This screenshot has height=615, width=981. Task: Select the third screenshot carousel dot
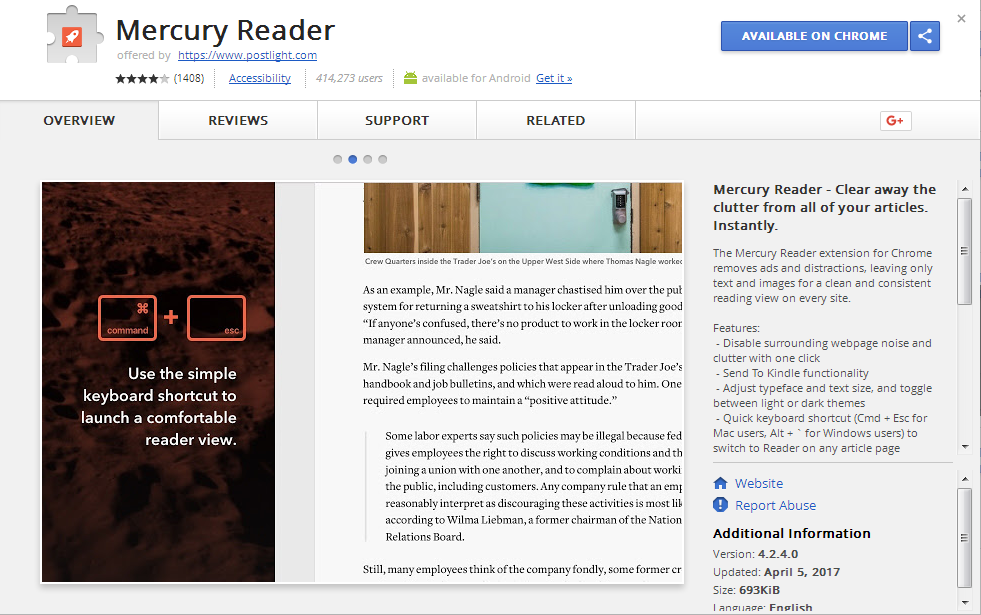pyautogui.click(x=368, y=160)
